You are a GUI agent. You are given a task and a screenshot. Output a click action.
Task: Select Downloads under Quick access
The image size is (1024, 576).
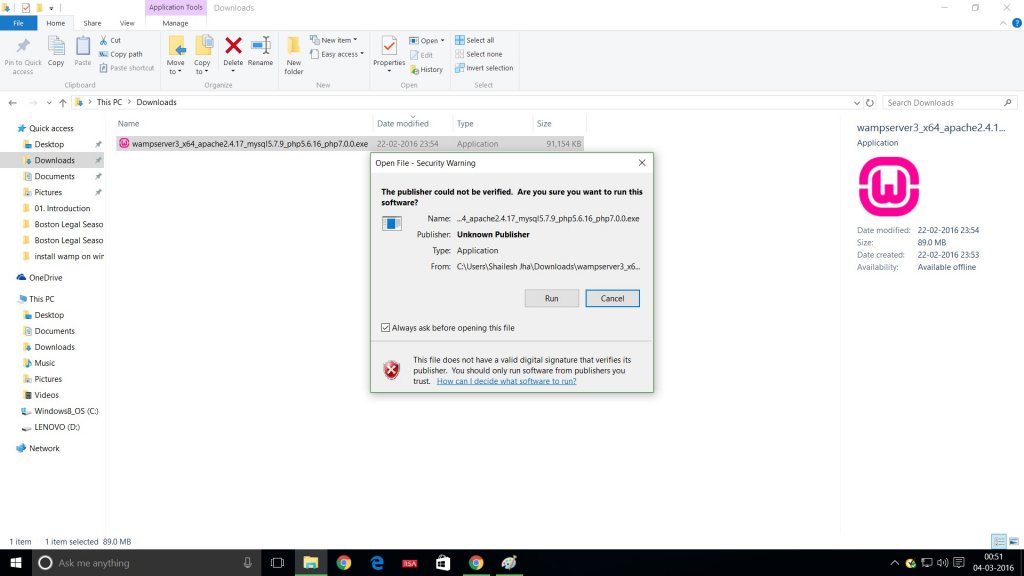pyautogui.click(x=54, y=160)
